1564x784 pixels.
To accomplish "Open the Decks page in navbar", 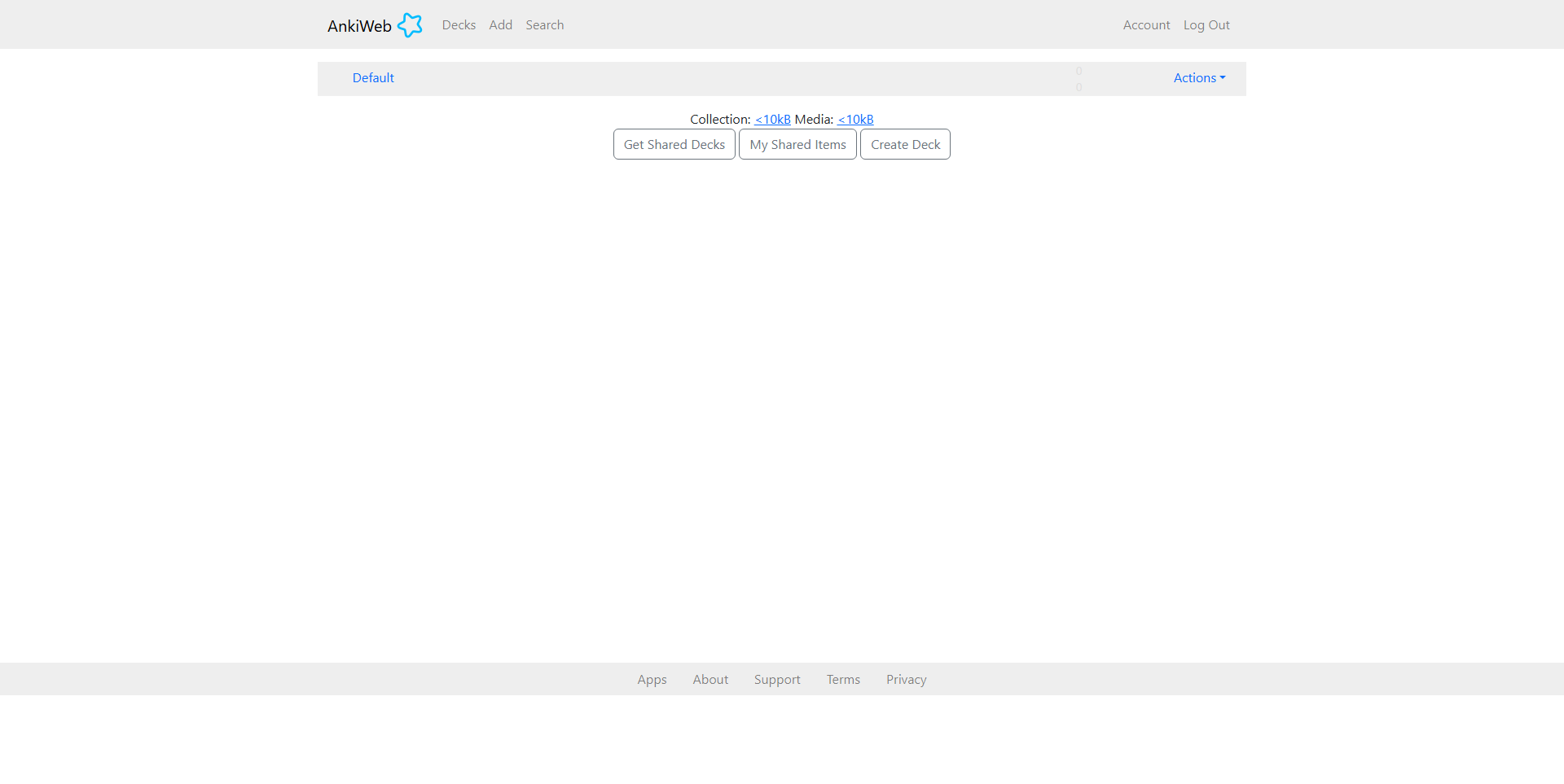I will tap(459, 25).
